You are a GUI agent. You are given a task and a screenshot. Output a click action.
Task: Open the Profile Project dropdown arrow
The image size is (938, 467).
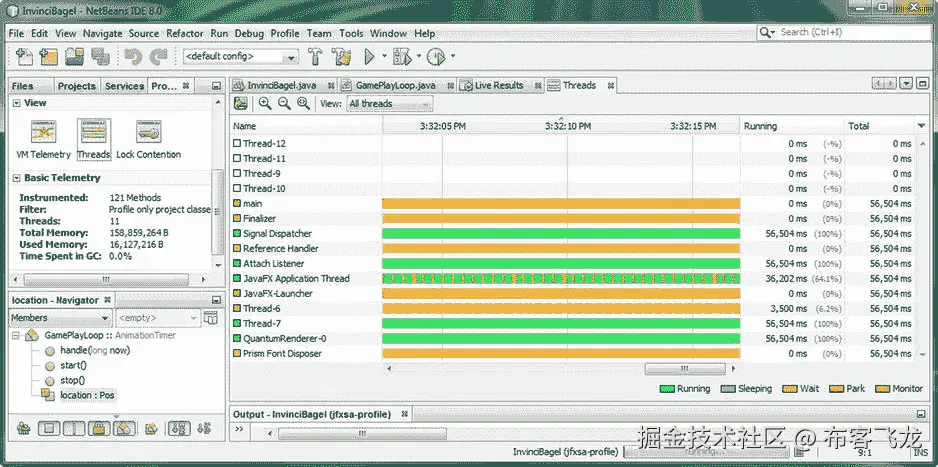pyautogui.click(x=453, y=56)
